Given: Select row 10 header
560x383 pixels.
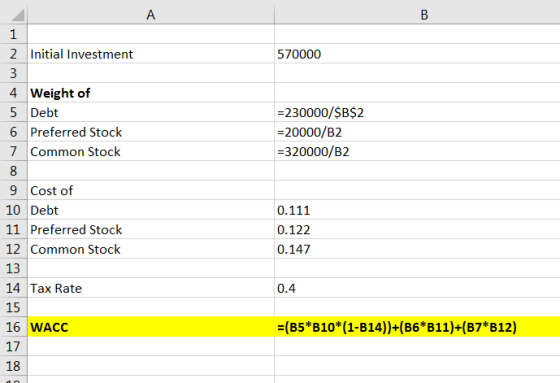Looking at the screenshot, I should [14, 210].
